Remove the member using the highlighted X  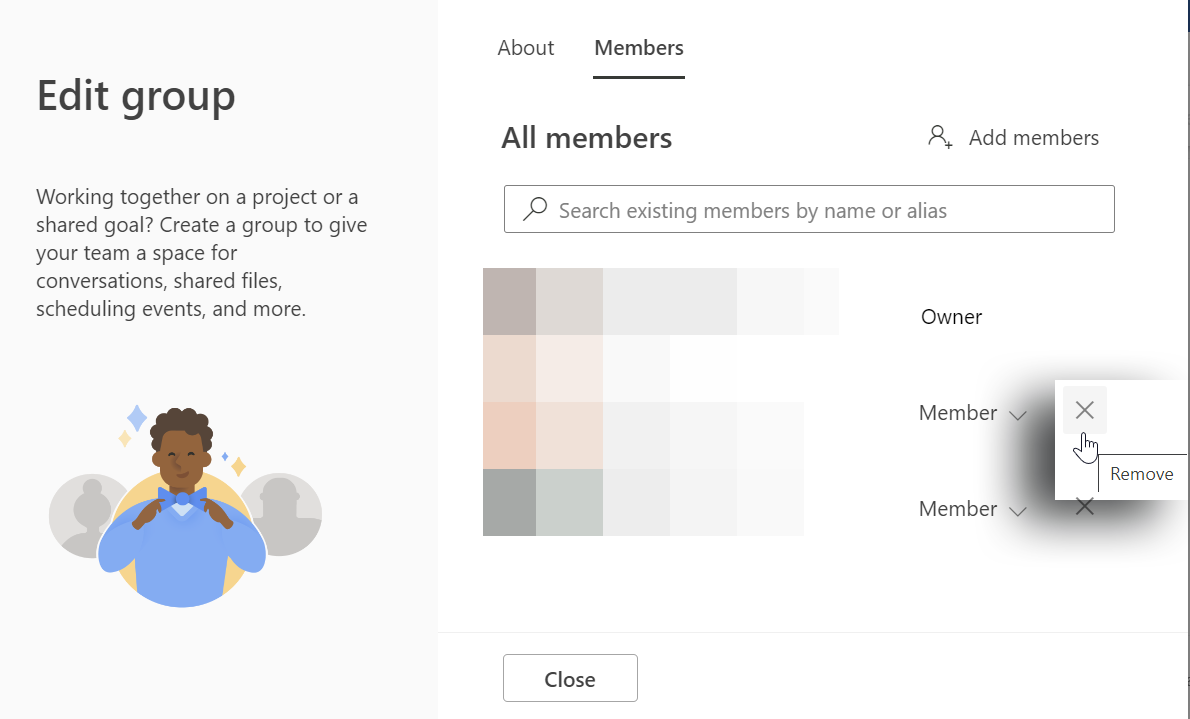coord(1084,410)
